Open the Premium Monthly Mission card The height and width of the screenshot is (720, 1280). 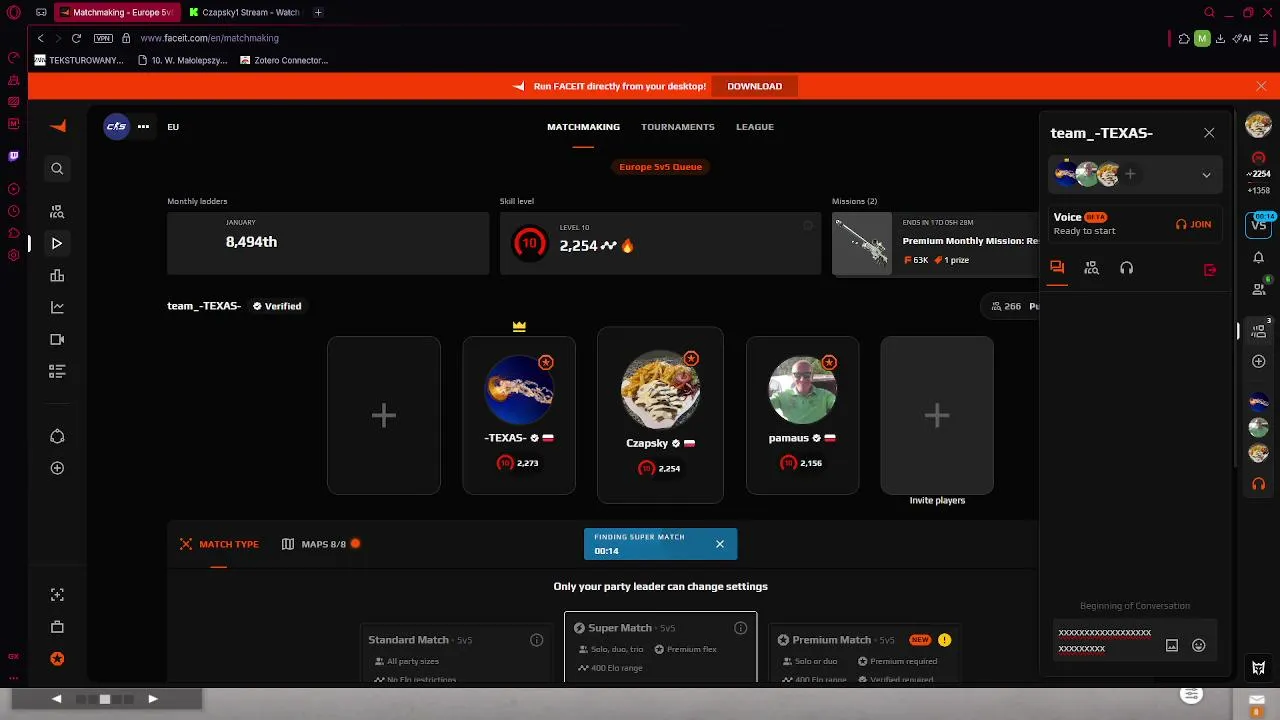click(936, 243)
